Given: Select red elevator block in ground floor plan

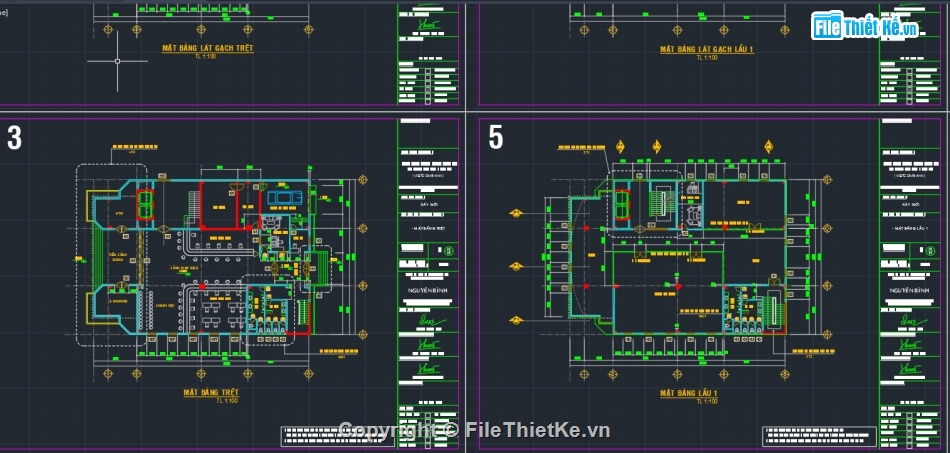Looking at the screenshot, I should [145, 204].
